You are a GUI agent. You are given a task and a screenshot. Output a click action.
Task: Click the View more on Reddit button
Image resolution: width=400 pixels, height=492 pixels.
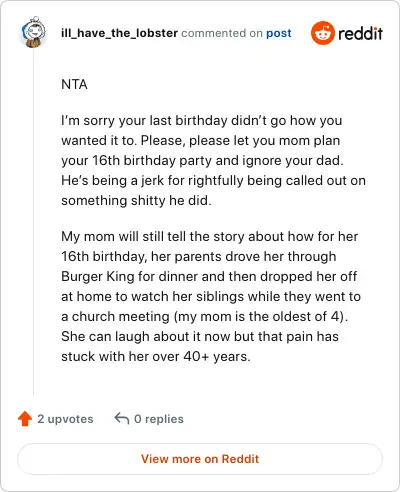(200, 459)
